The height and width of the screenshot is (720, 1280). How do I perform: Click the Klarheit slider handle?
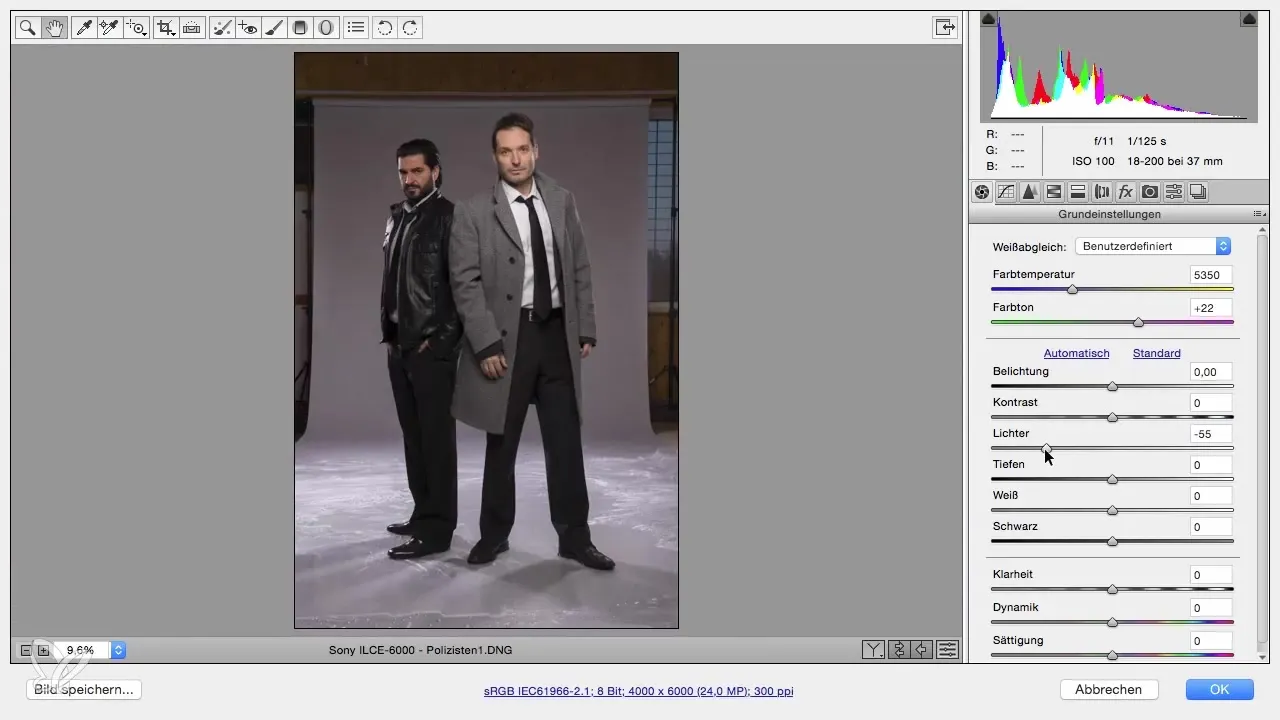pyautogui.click(x=1112, y=589)
